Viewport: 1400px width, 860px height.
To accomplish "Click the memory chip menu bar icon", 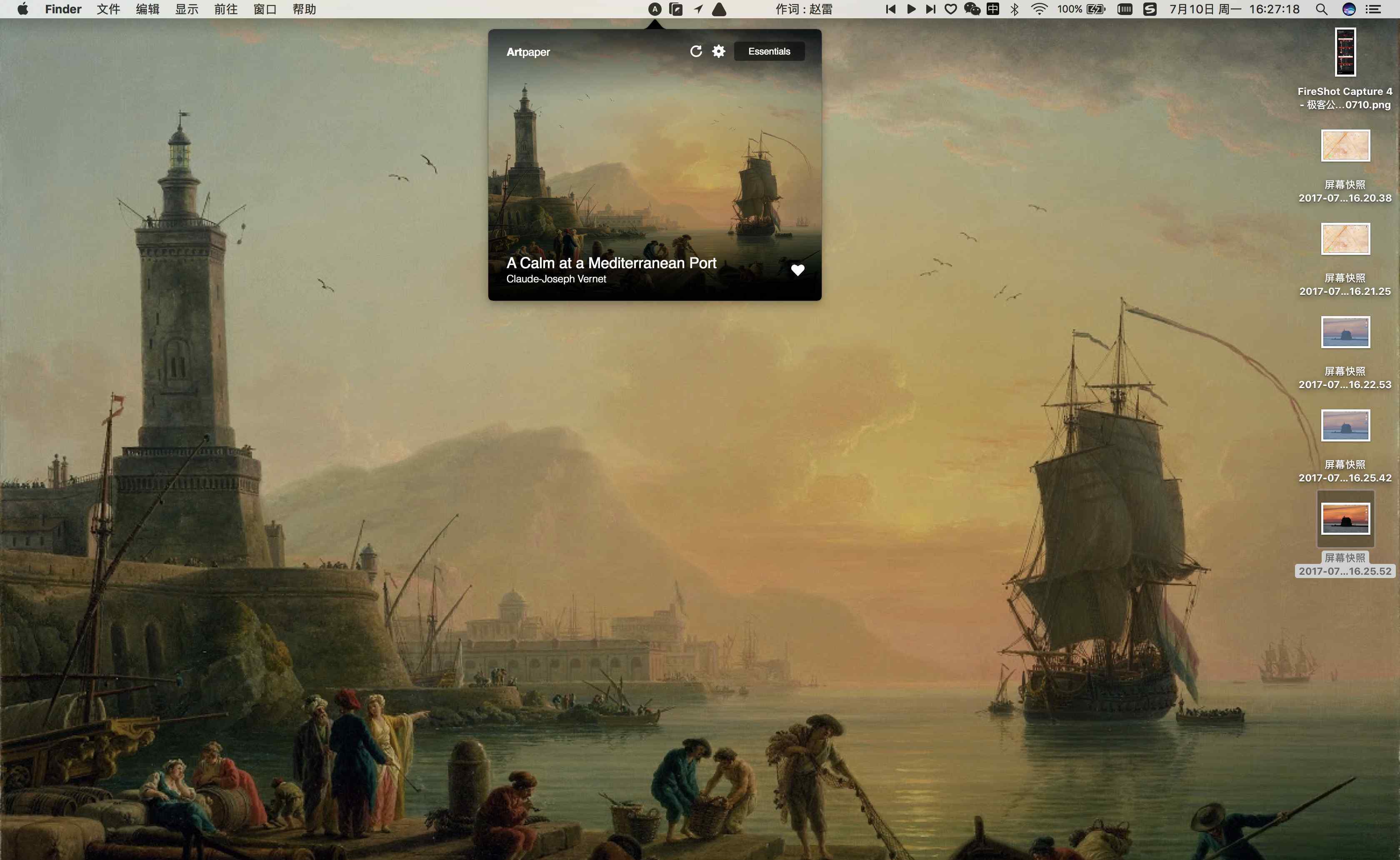I will [1125, 9].
